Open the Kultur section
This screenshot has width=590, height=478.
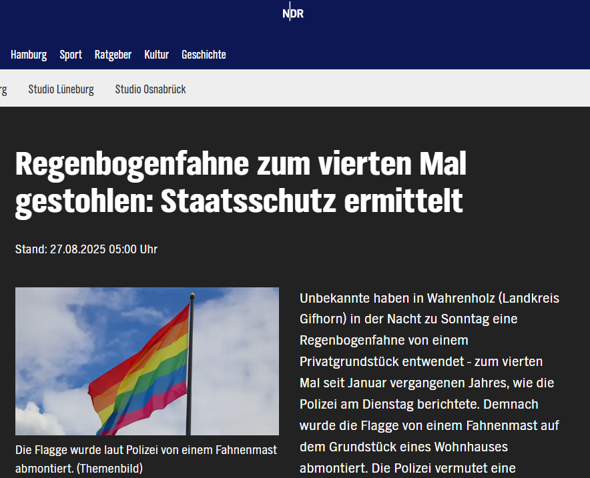click(x=157, y=55)
